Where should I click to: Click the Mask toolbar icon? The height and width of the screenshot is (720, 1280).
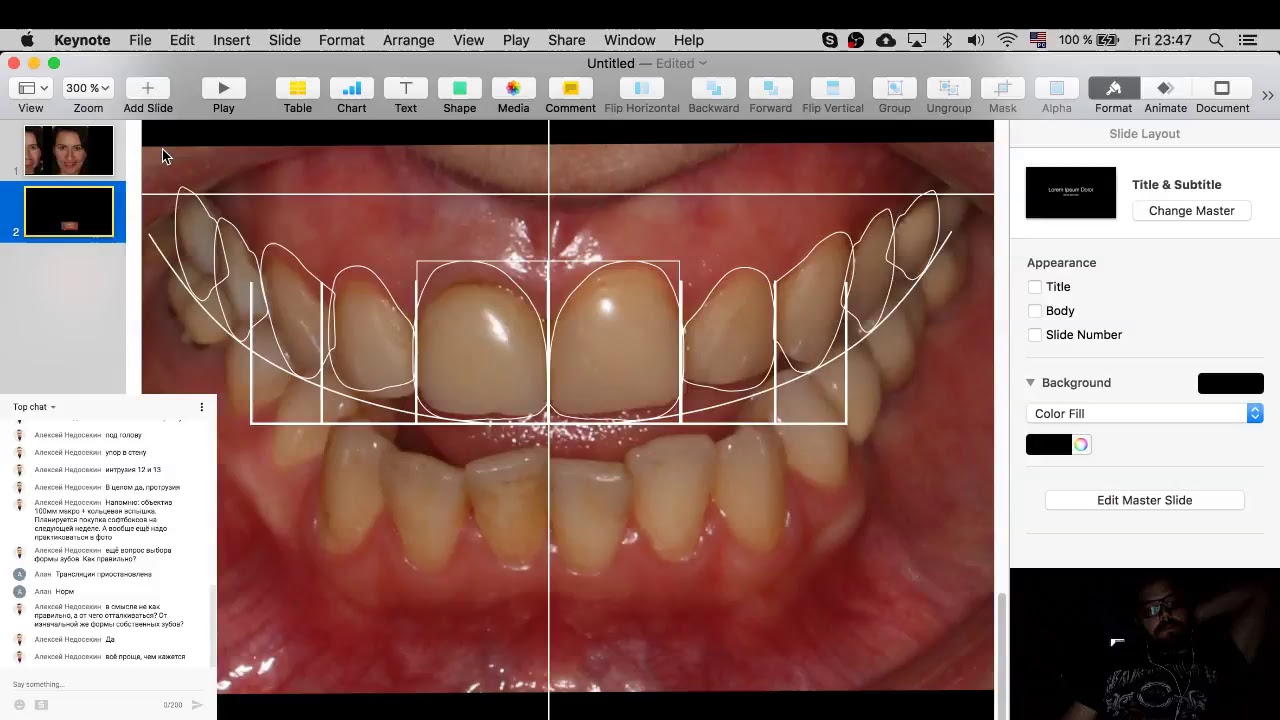(1002, 88)
